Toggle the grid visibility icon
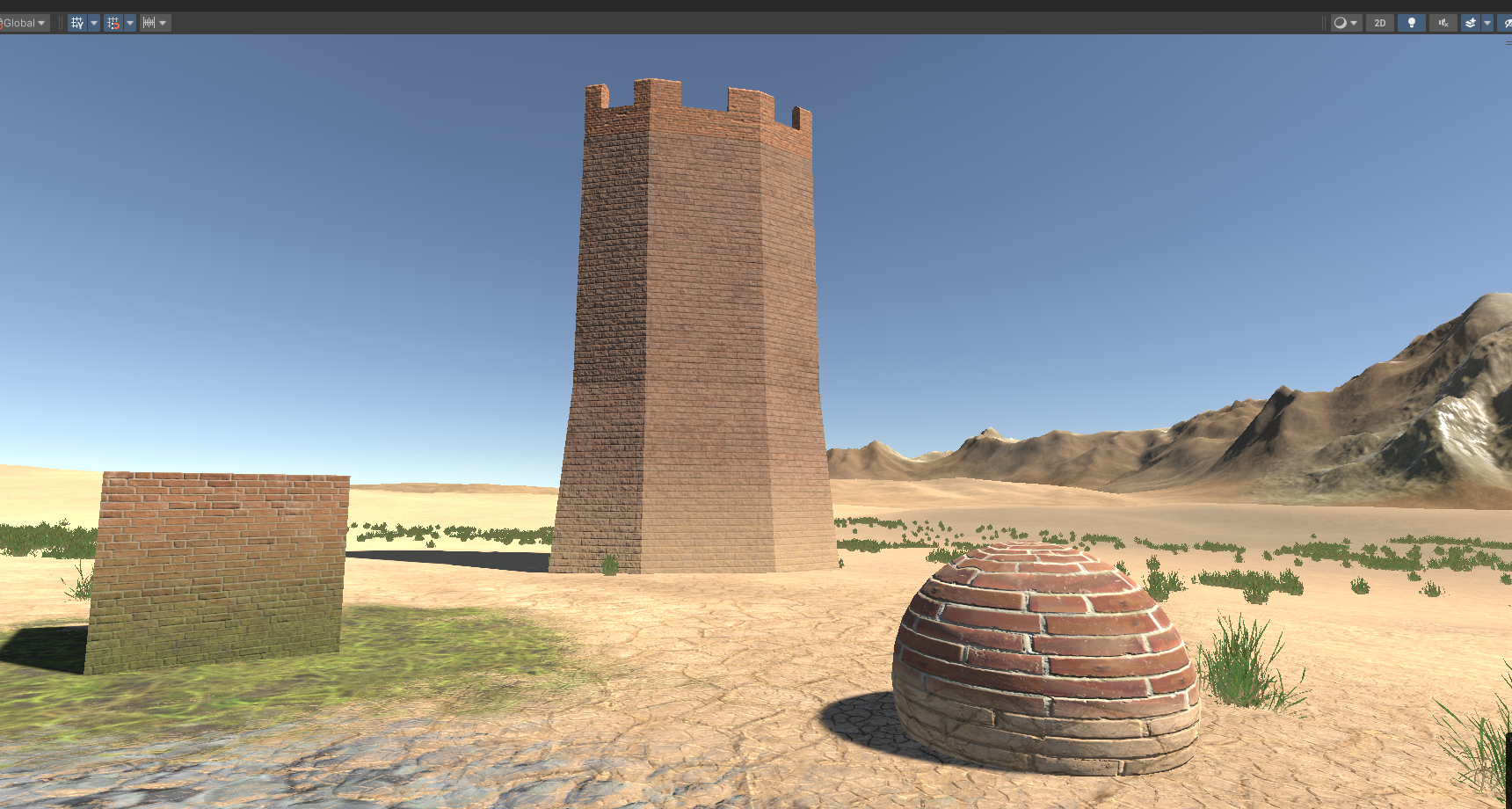 [x=77, y=23]
